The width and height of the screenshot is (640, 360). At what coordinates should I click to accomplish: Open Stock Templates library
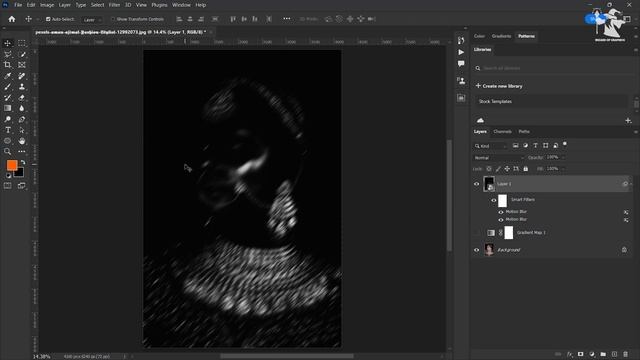pos(551,101)
